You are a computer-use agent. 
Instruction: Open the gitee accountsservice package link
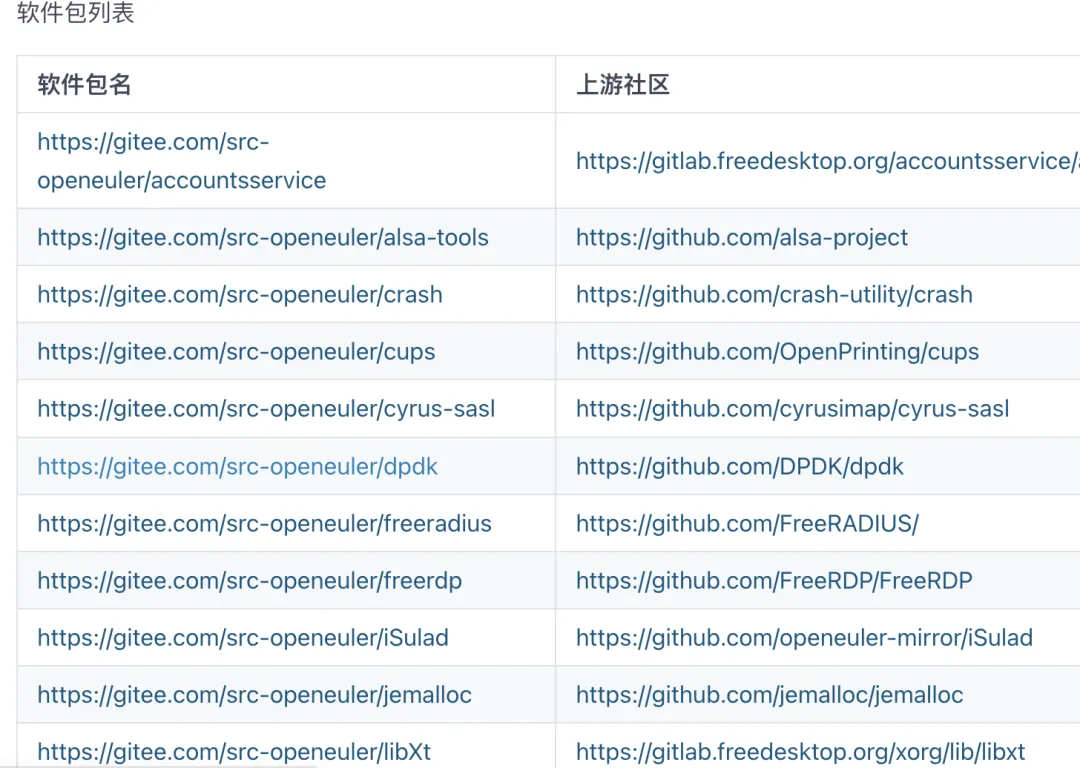pos(181,161)
